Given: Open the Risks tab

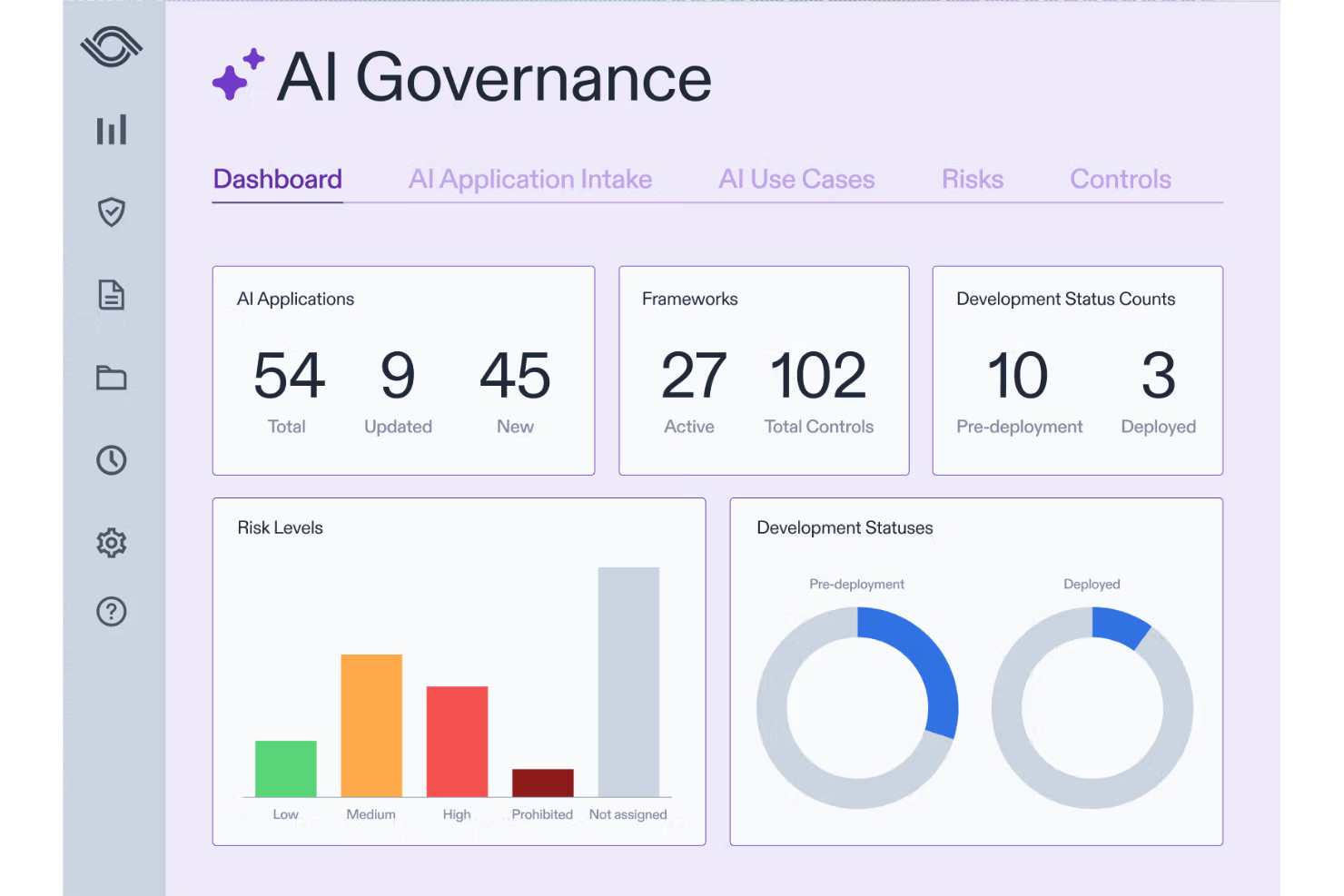Looking at the screenshot, I should tap(973, 180).
